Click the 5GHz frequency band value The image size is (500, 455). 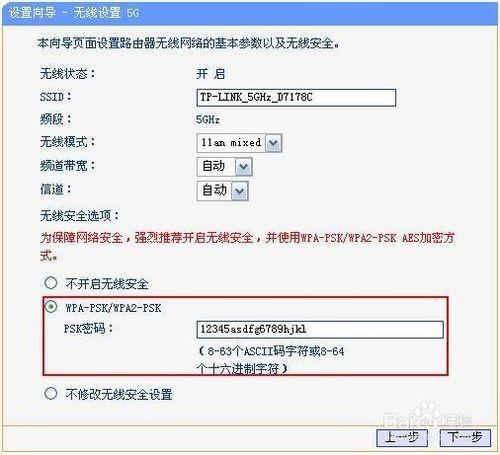(x=208, y=120)
